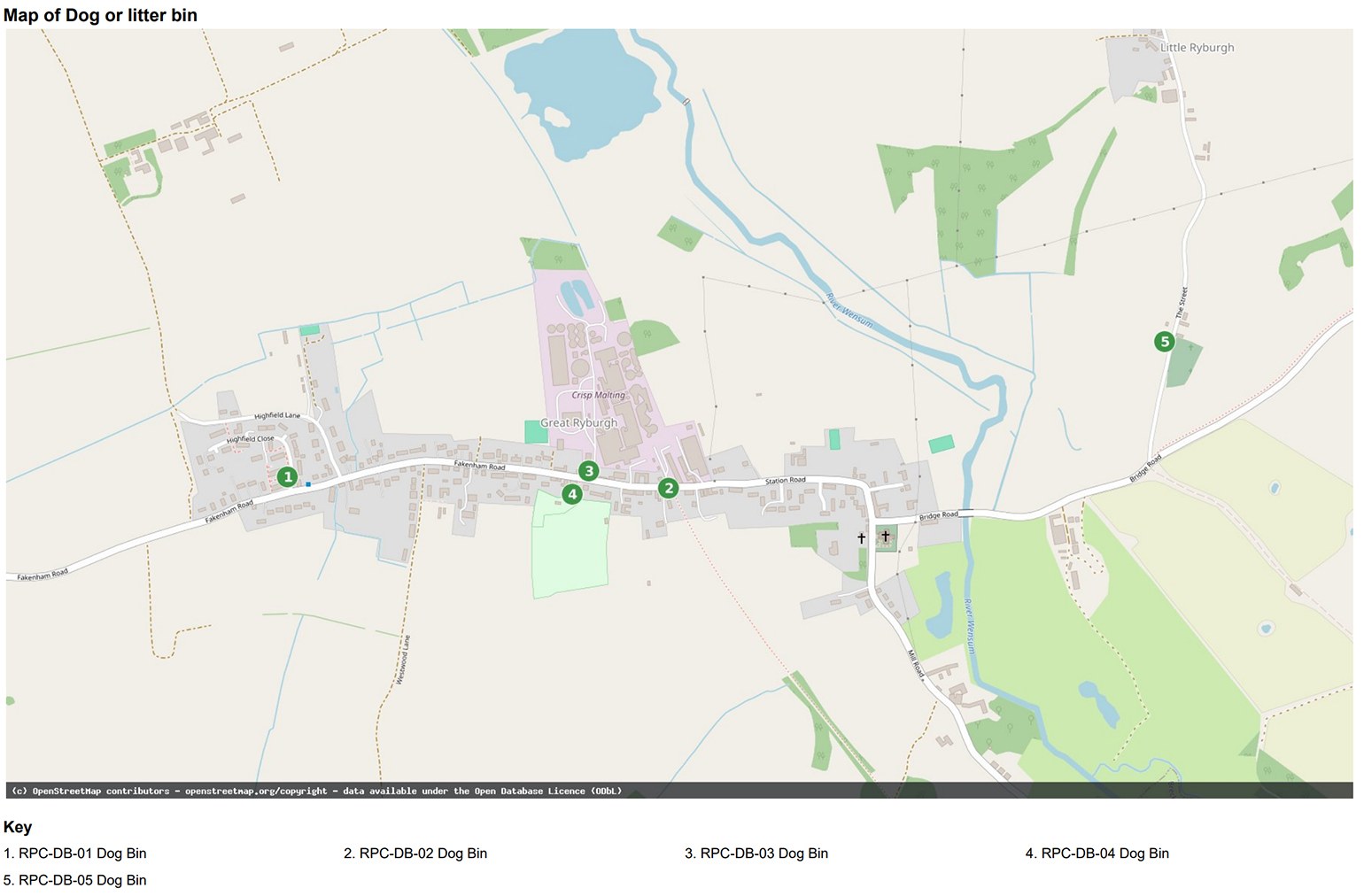Image resolution: width=1364 pixels, height=896 pixels.
Task: Click the key entry RPC-DB-05 Dog Bin
Action: click(75, 880)
